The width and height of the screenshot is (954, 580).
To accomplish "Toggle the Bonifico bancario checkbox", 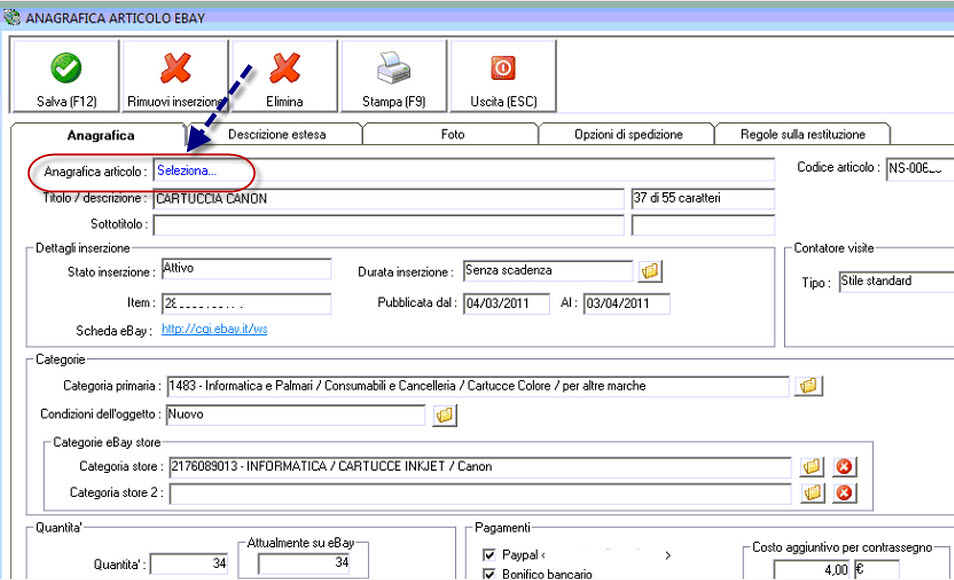I will tap(489, 573).
